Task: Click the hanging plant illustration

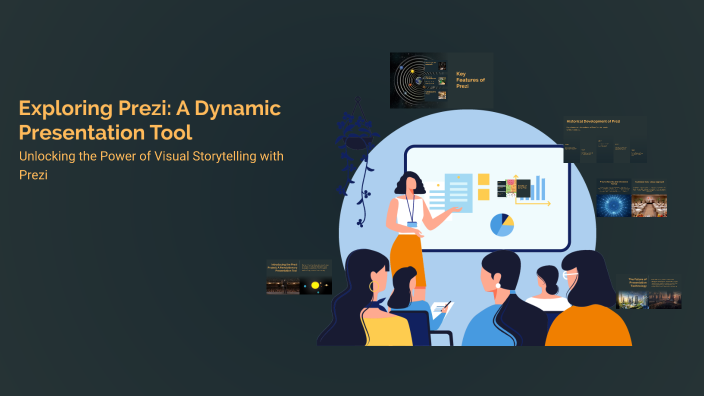Action: coord(357,162)
